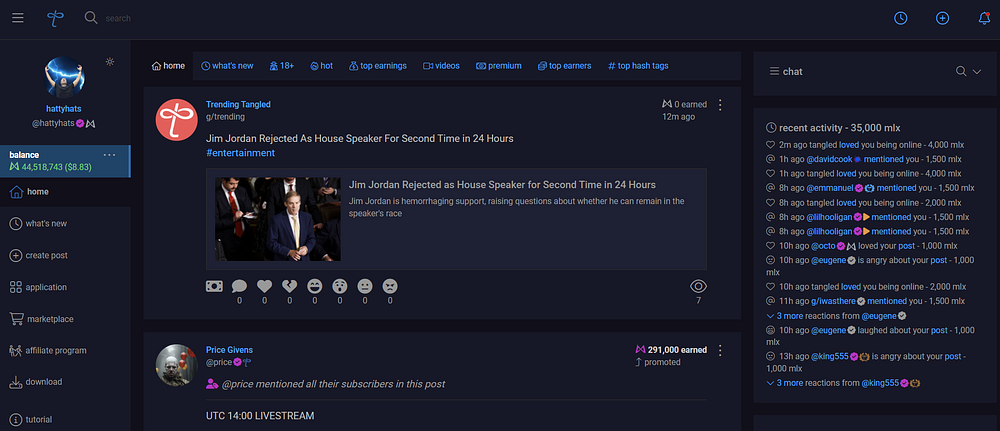Click the broken heart reaction on Jim Jordan post
This screenshot has height=431, width=1000.
click(x=290, y=286)
